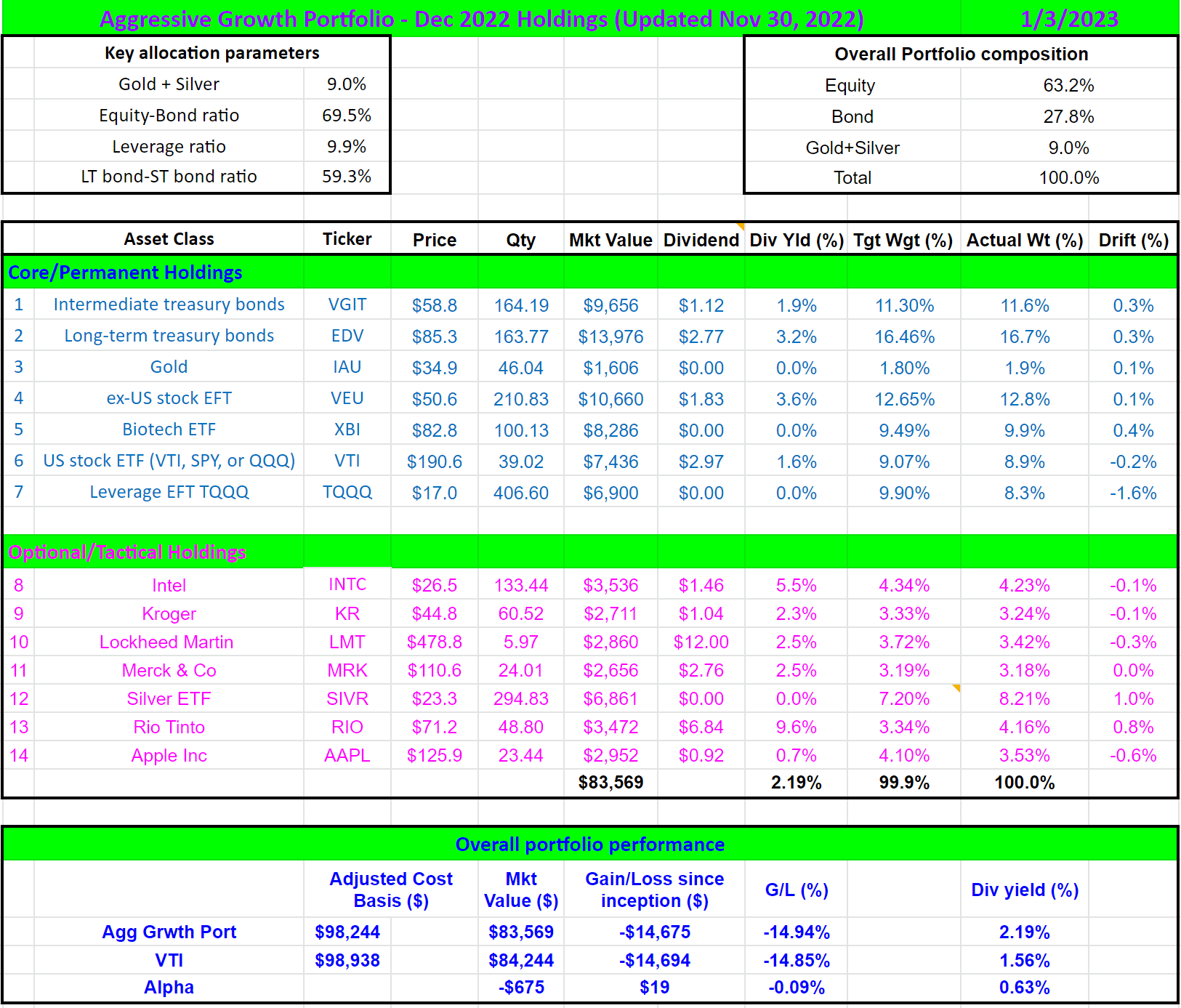Viewport: 1181px width, 1008px height.
Task: Click the Aggressive Growth Portfolio title cell
Action: pos(481,19)
